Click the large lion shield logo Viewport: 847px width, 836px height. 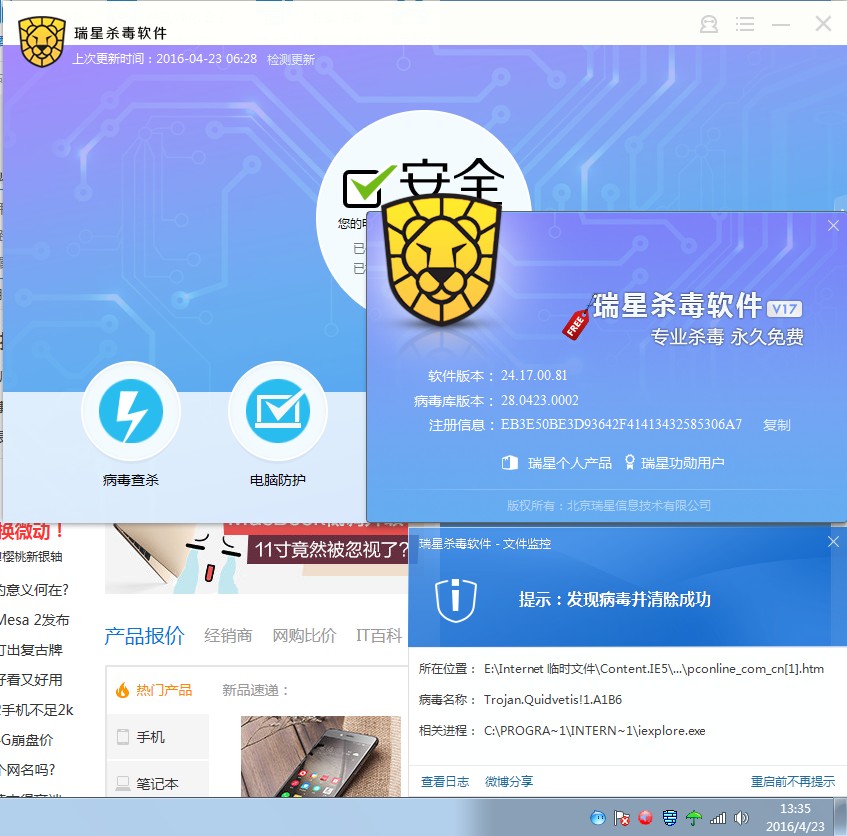[x=442, y=260]
